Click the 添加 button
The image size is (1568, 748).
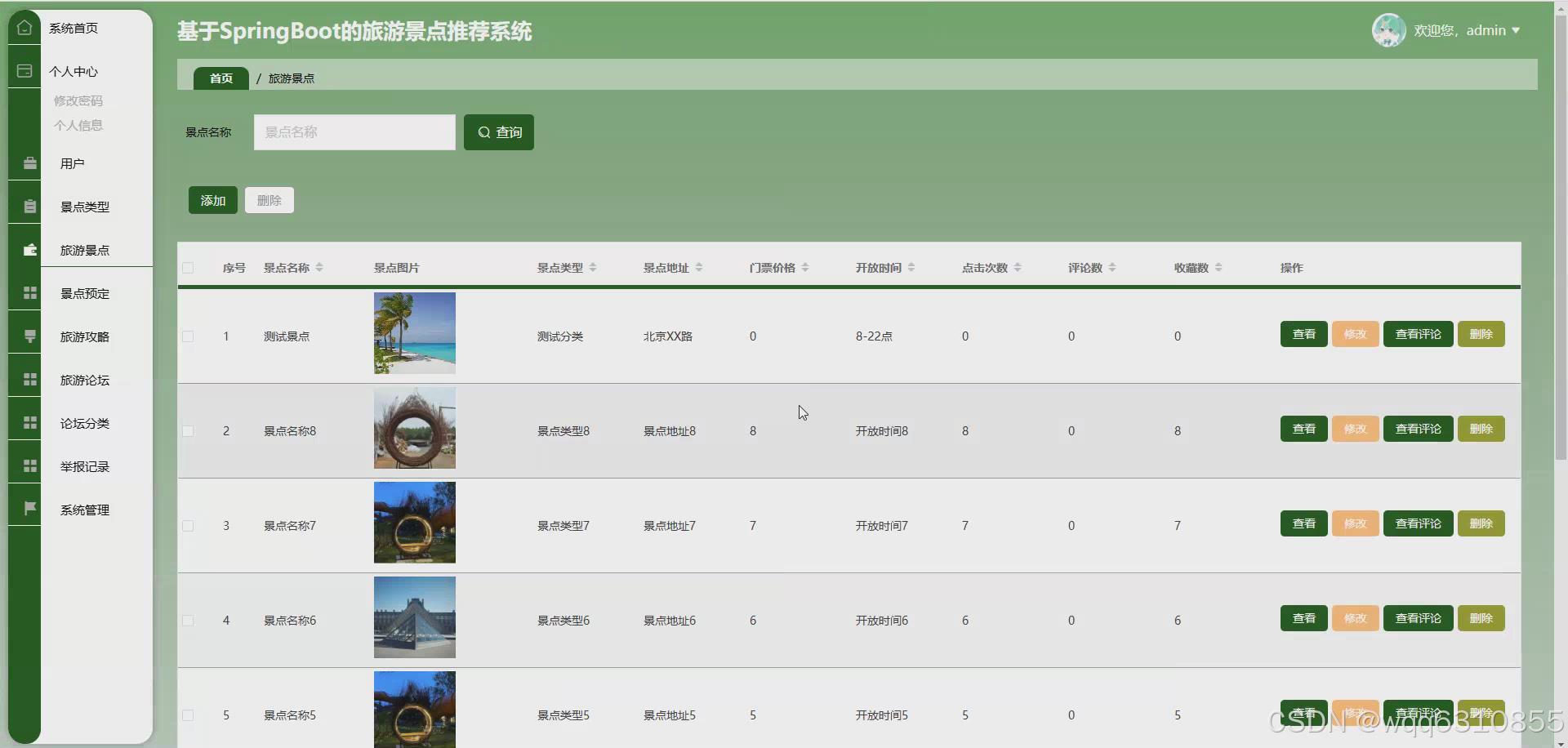pyautogui.click(x=212, y=199)
